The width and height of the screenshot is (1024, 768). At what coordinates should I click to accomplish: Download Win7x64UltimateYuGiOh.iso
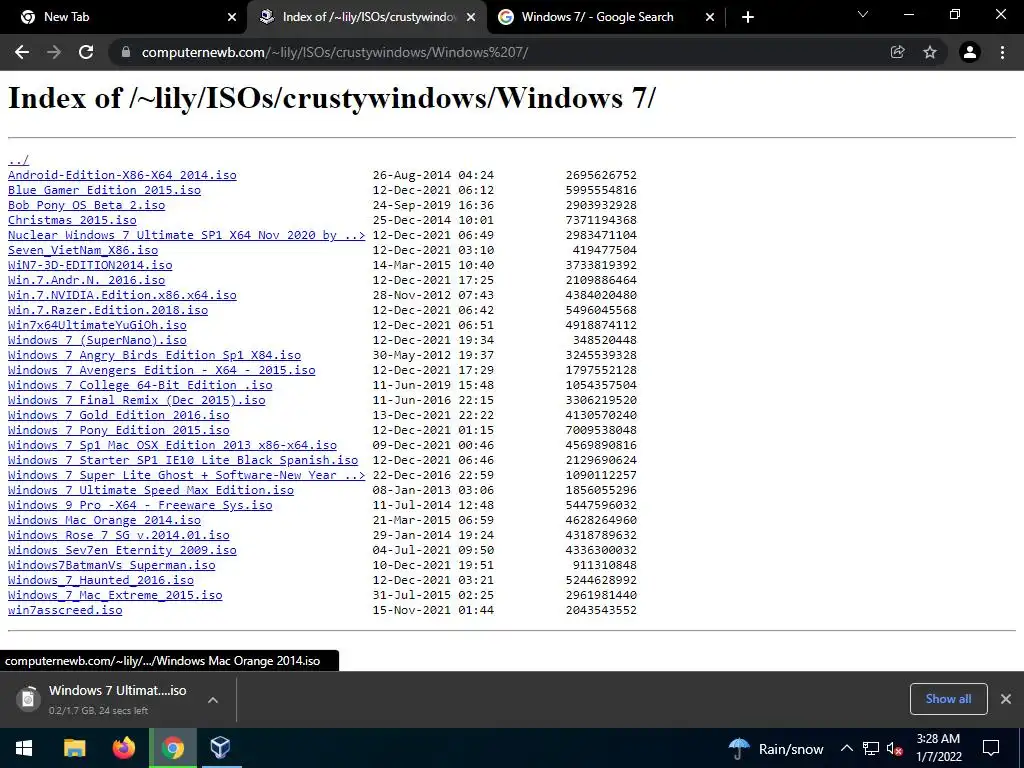coord(97,325)
